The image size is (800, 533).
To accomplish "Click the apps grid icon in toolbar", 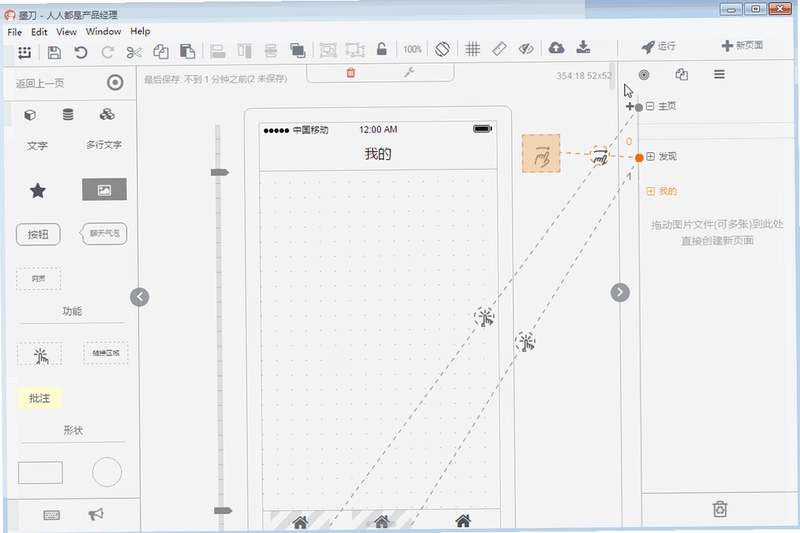I will [24, 52].
